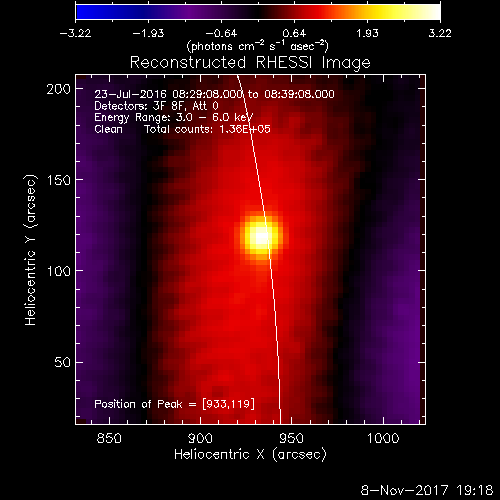
Task: Click the Y-axis tick label '200'
Action: click(x=59, y=89)
